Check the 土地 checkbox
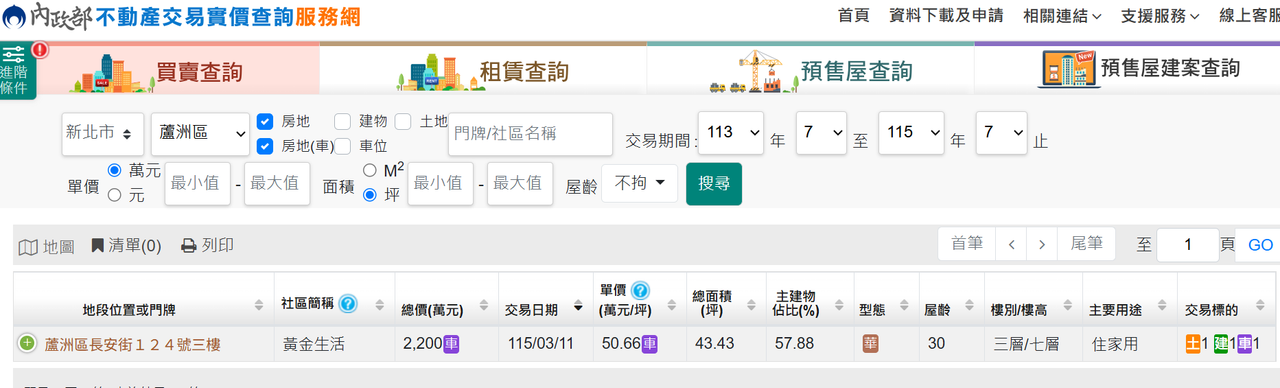This screenshot has height=388, width=1280. click(x=403, y=121)
